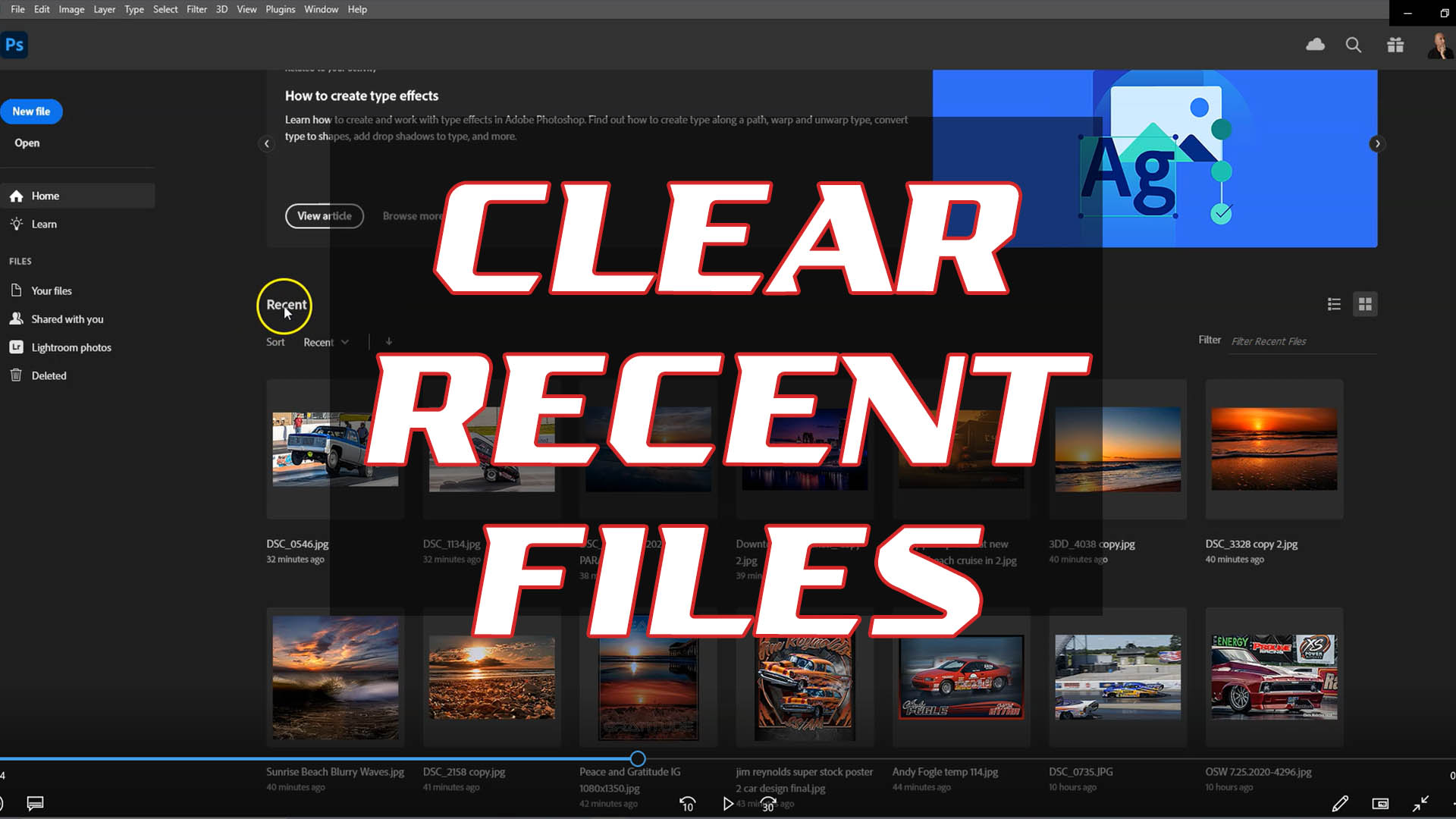Click the Plugins menu item
This screenshot has height=819, width=1456.
(x=279, y=9)
